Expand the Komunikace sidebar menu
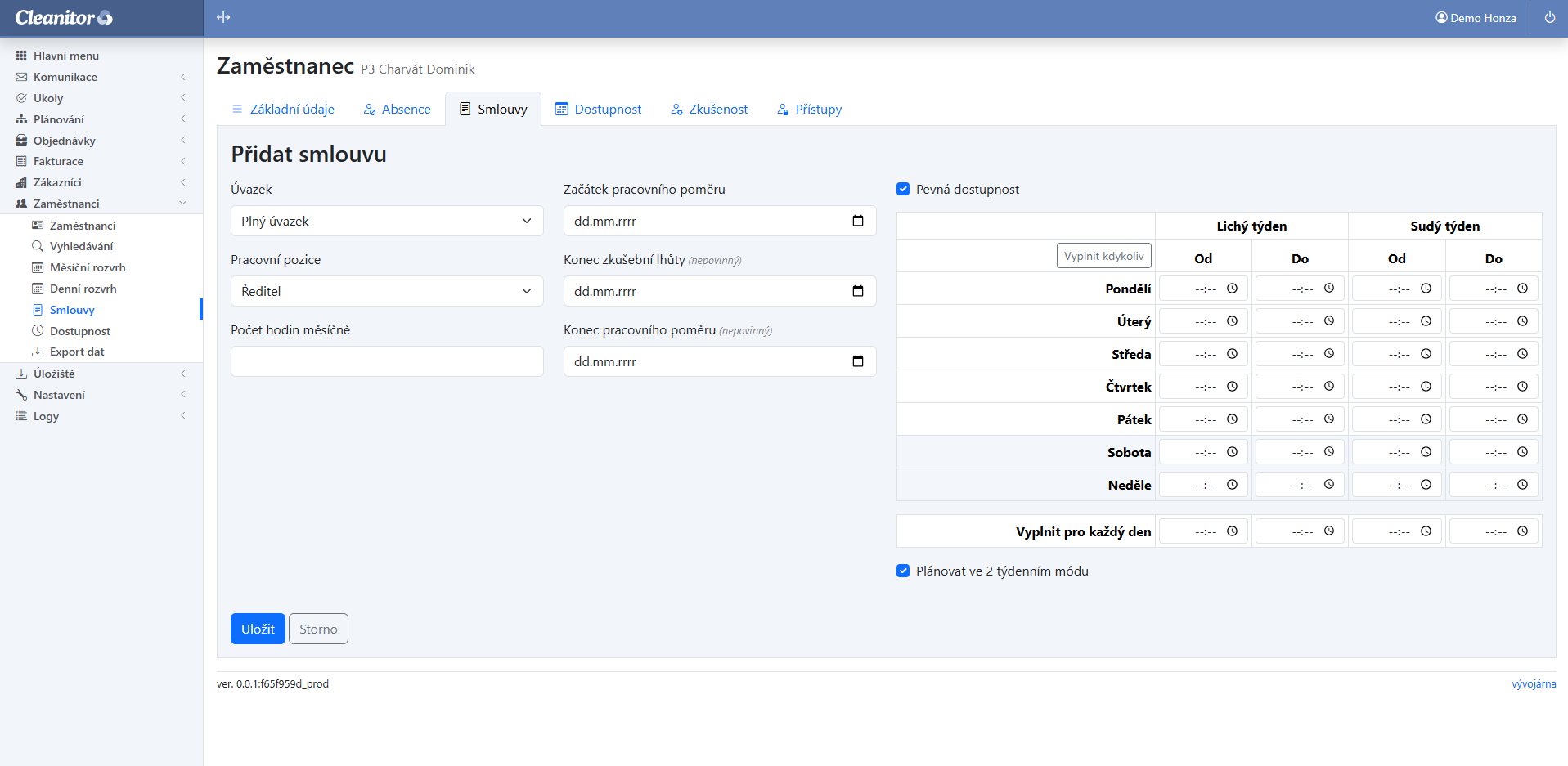This screenshot has height=766, width=1568. 65,77
